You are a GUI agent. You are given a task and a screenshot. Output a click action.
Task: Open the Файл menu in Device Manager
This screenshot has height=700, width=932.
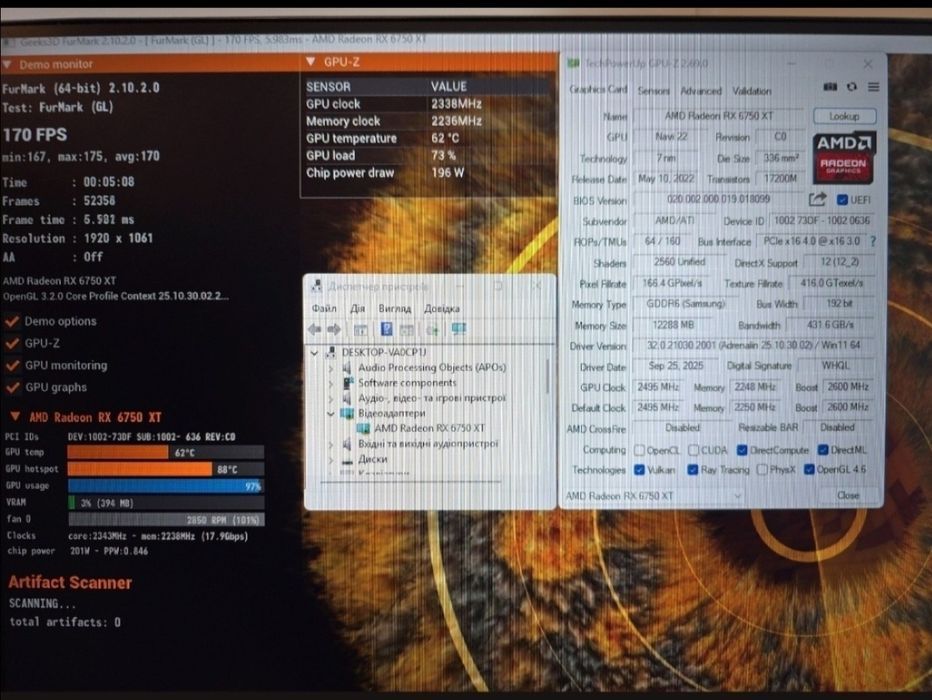[x=324, y=308]
